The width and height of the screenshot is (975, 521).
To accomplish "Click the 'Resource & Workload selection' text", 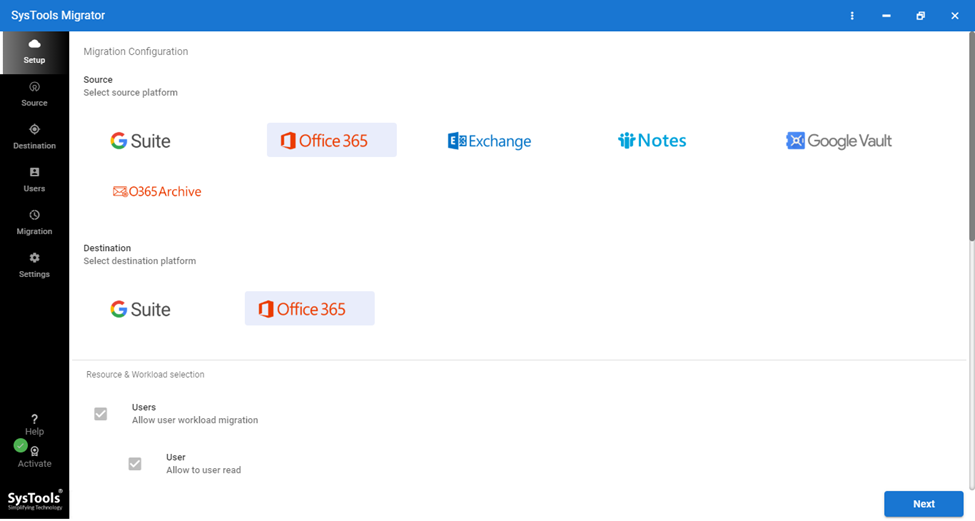I will [x=145, y=374].
